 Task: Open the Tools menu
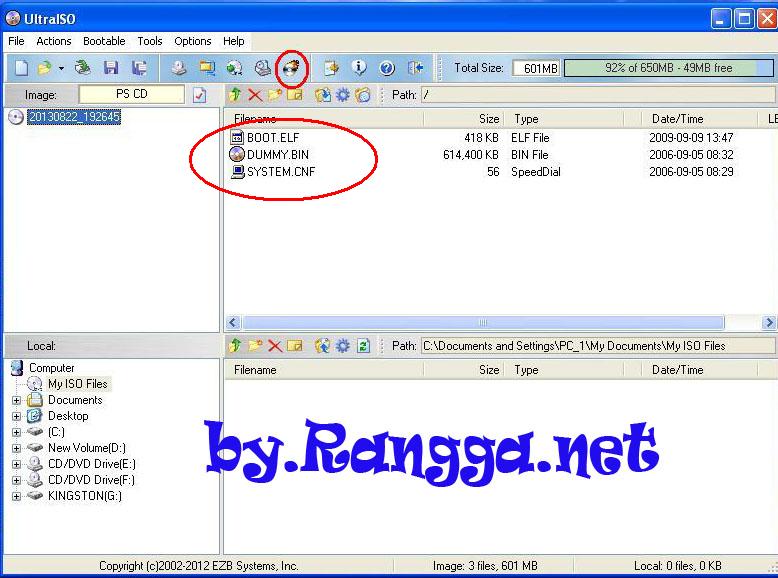[150, 41]
